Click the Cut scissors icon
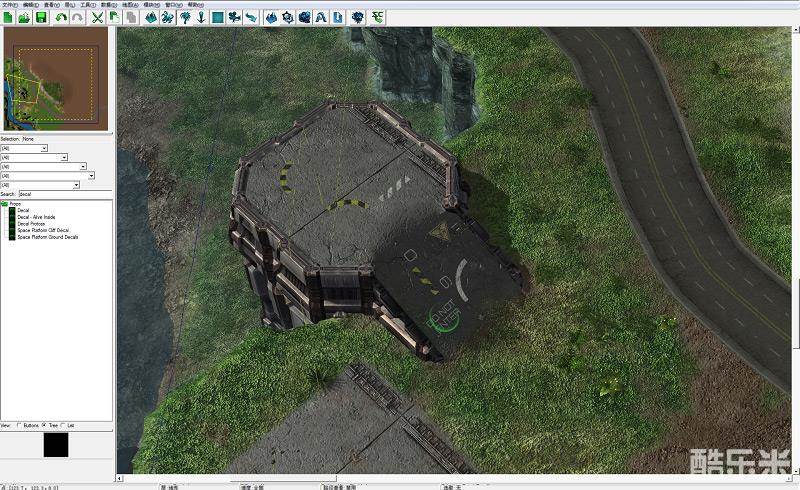The image size is (800, 490). point(98,17)
